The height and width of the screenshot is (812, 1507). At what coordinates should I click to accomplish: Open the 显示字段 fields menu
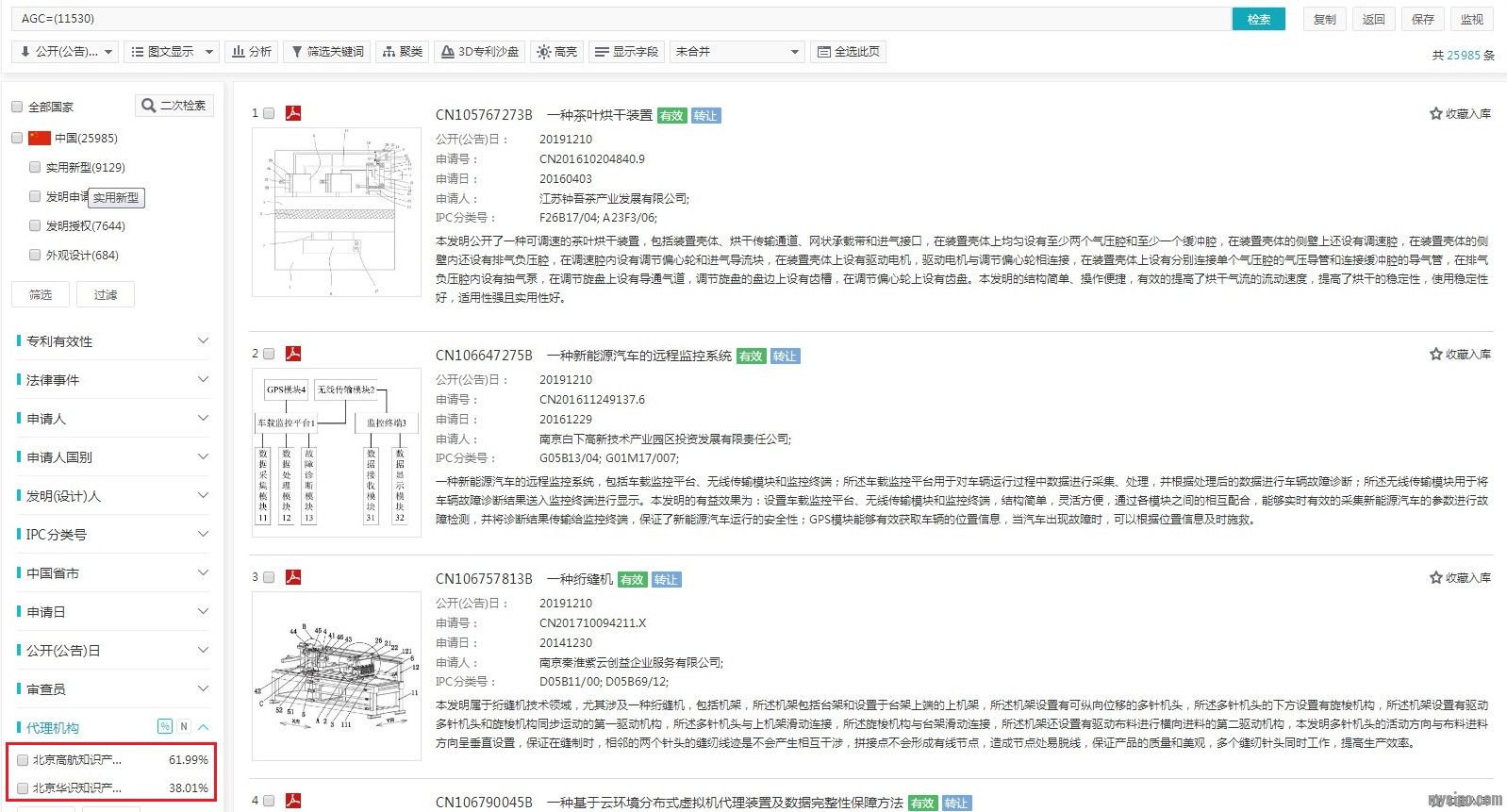point(625,52)
